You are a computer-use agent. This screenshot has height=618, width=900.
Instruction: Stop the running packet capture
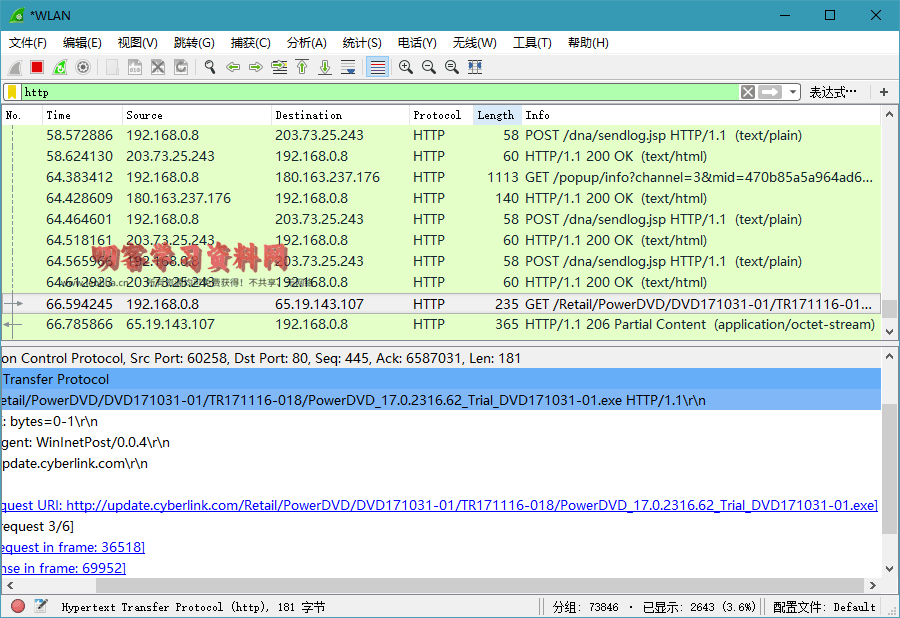[x=37, y=67]
